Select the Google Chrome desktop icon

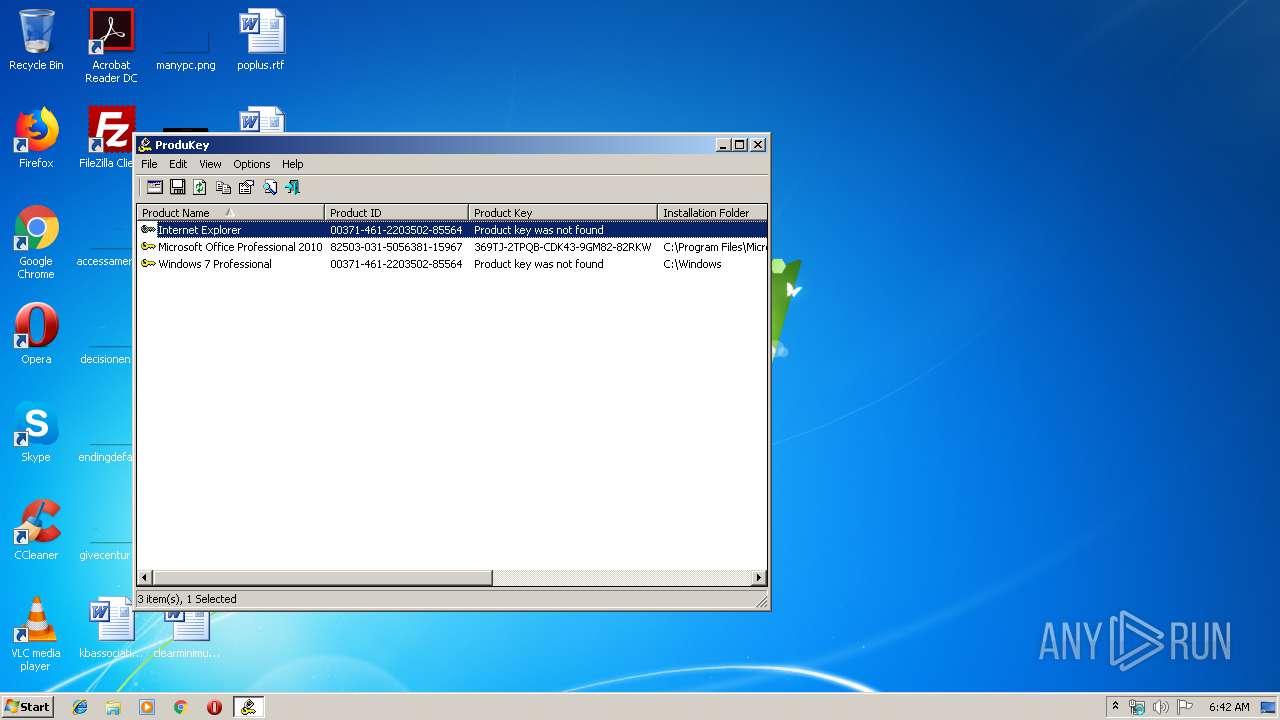click(x=36, y=243)
